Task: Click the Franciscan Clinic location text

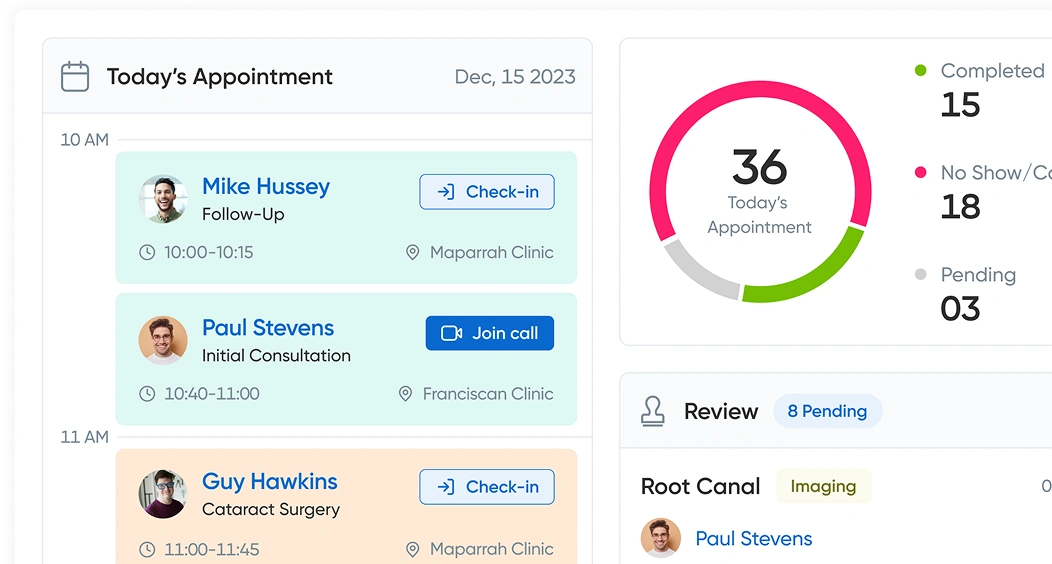Action: tap(488, 394)
